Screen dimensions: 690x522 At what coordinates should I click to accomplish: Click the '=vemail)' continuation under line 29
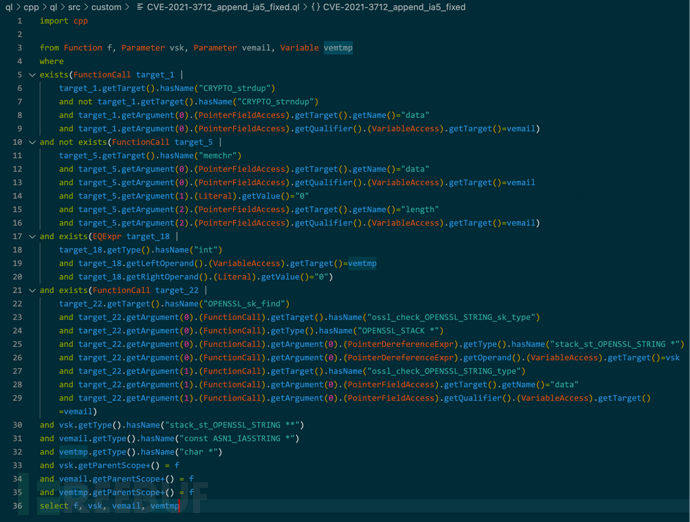(78, 412)
